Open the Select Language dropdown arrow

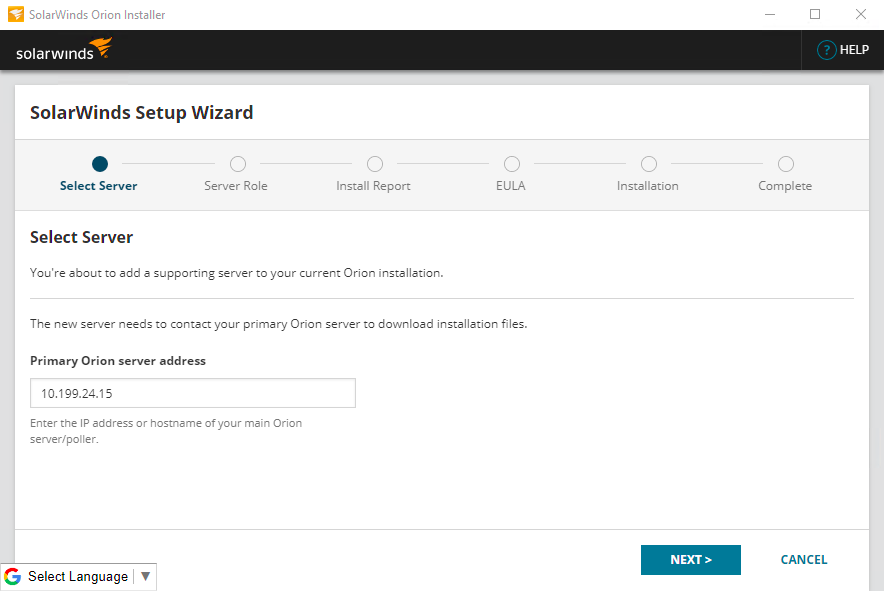pos(145,576)
